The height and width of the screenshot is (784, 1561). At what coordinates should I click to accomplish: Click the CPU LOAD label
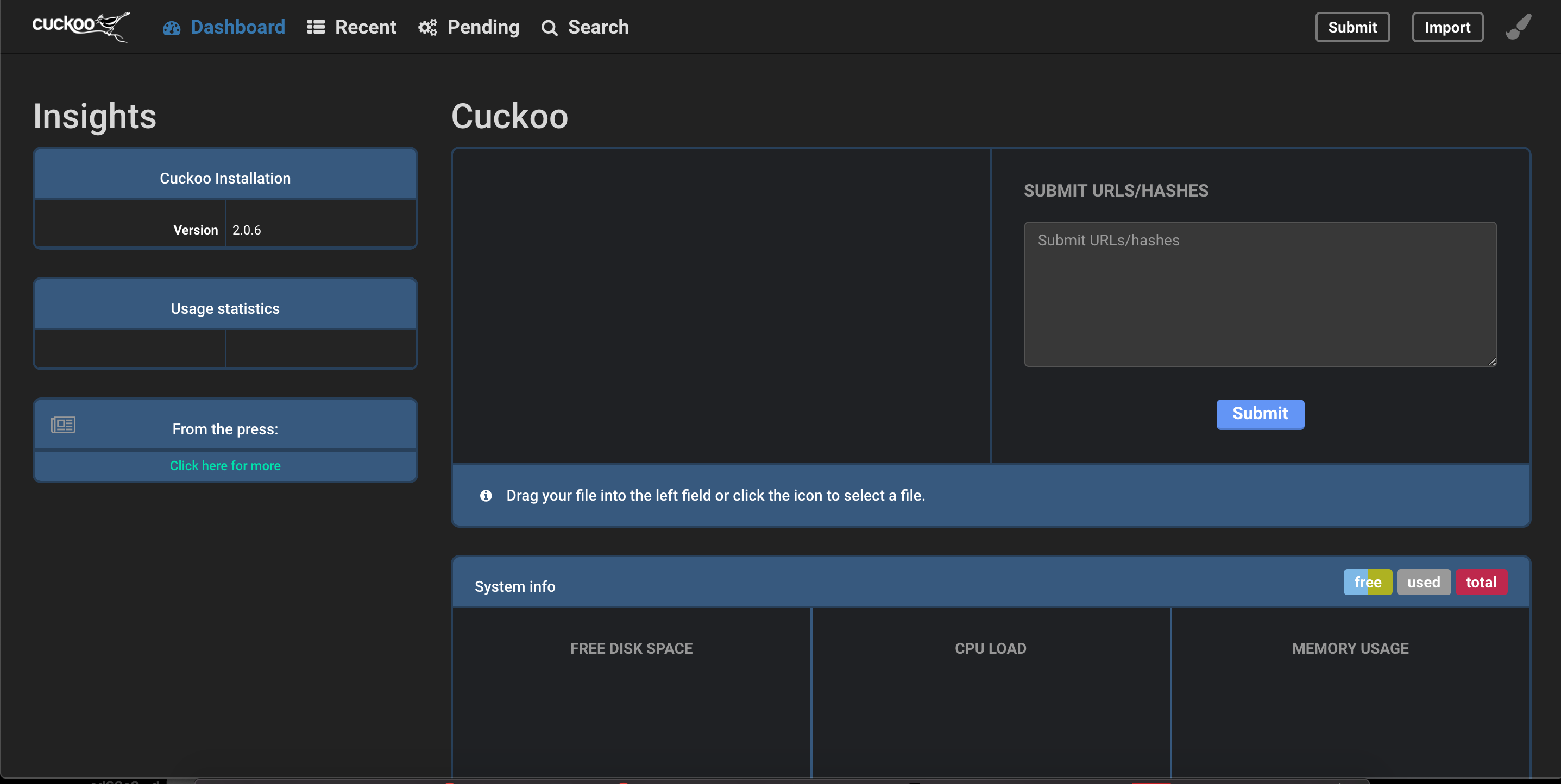[x=990, y=648]
